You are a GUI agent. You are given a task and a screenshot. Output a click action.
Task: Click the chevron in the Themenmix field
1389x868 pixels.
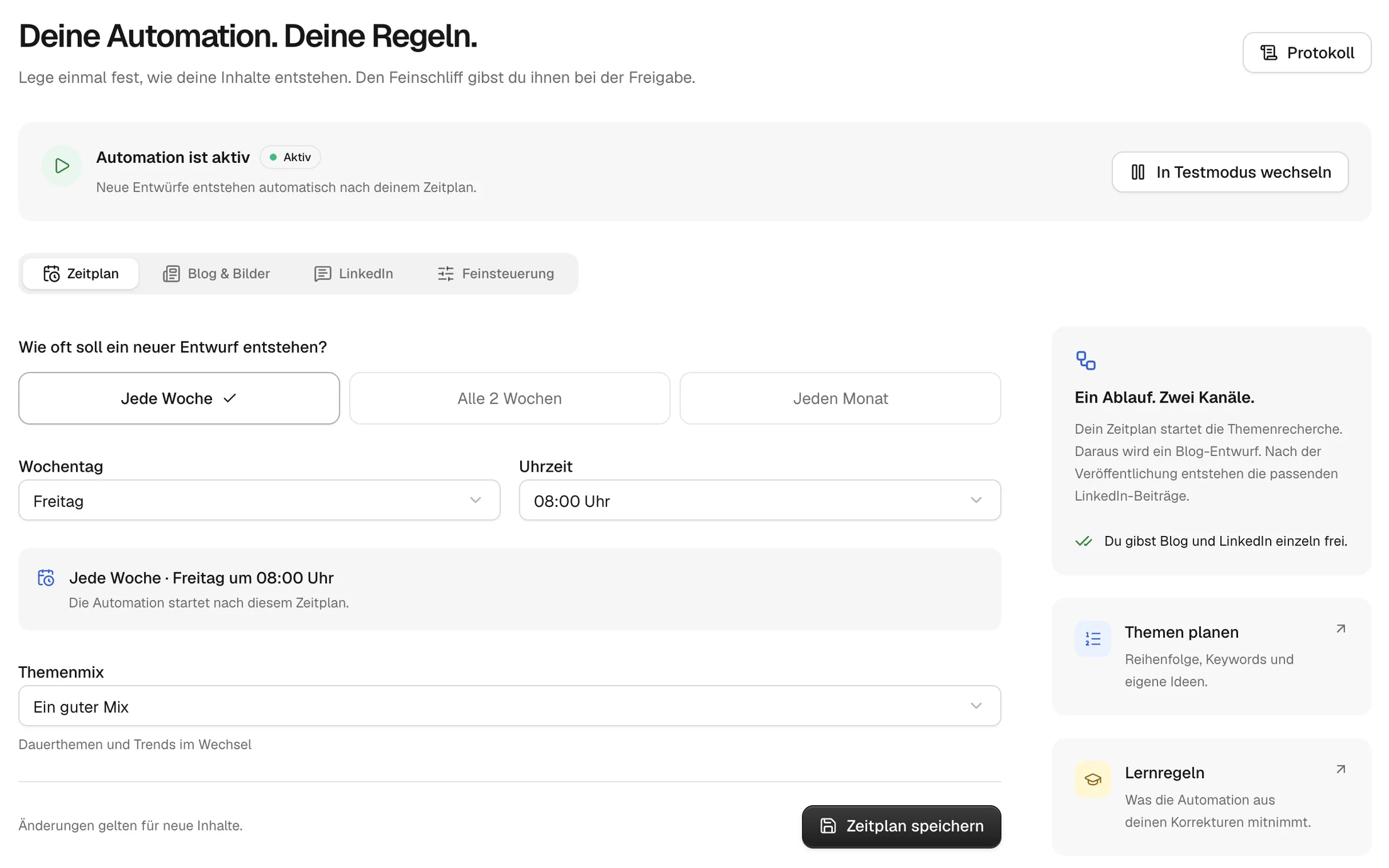click(976, 706)
